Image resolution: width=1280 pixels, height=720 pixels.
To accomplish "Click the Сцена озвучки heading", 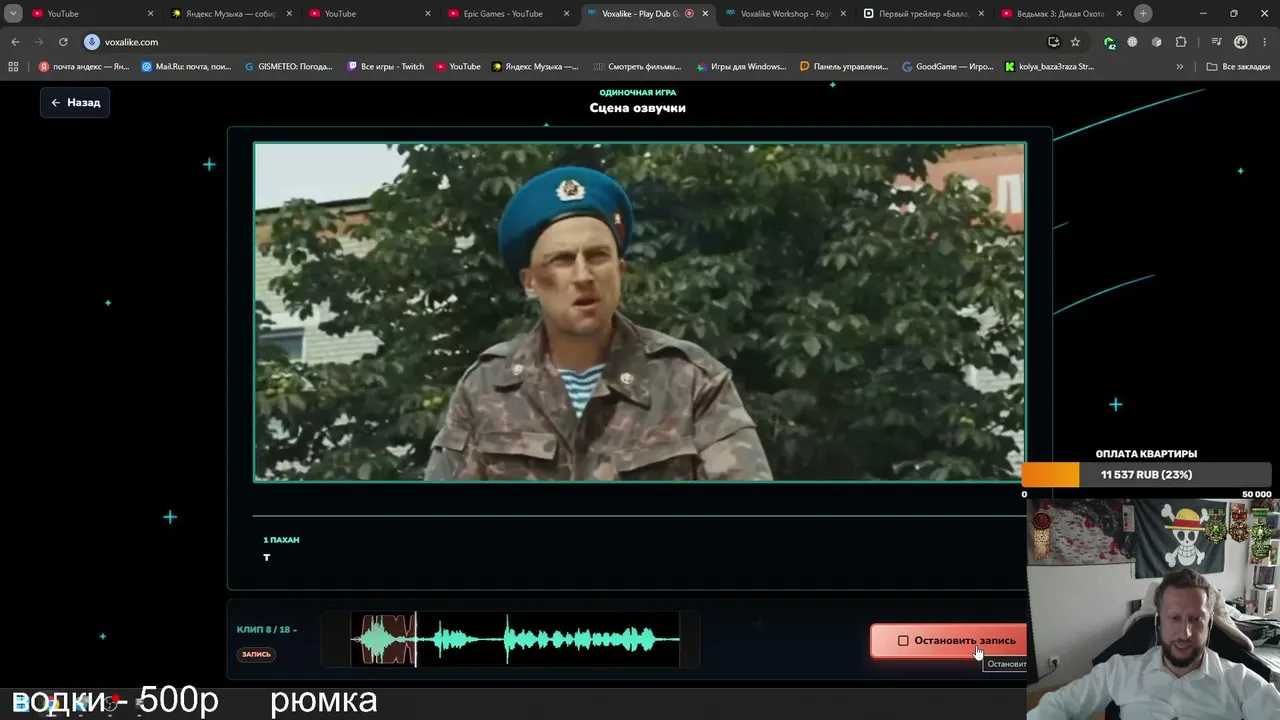I will pos(638,108).
